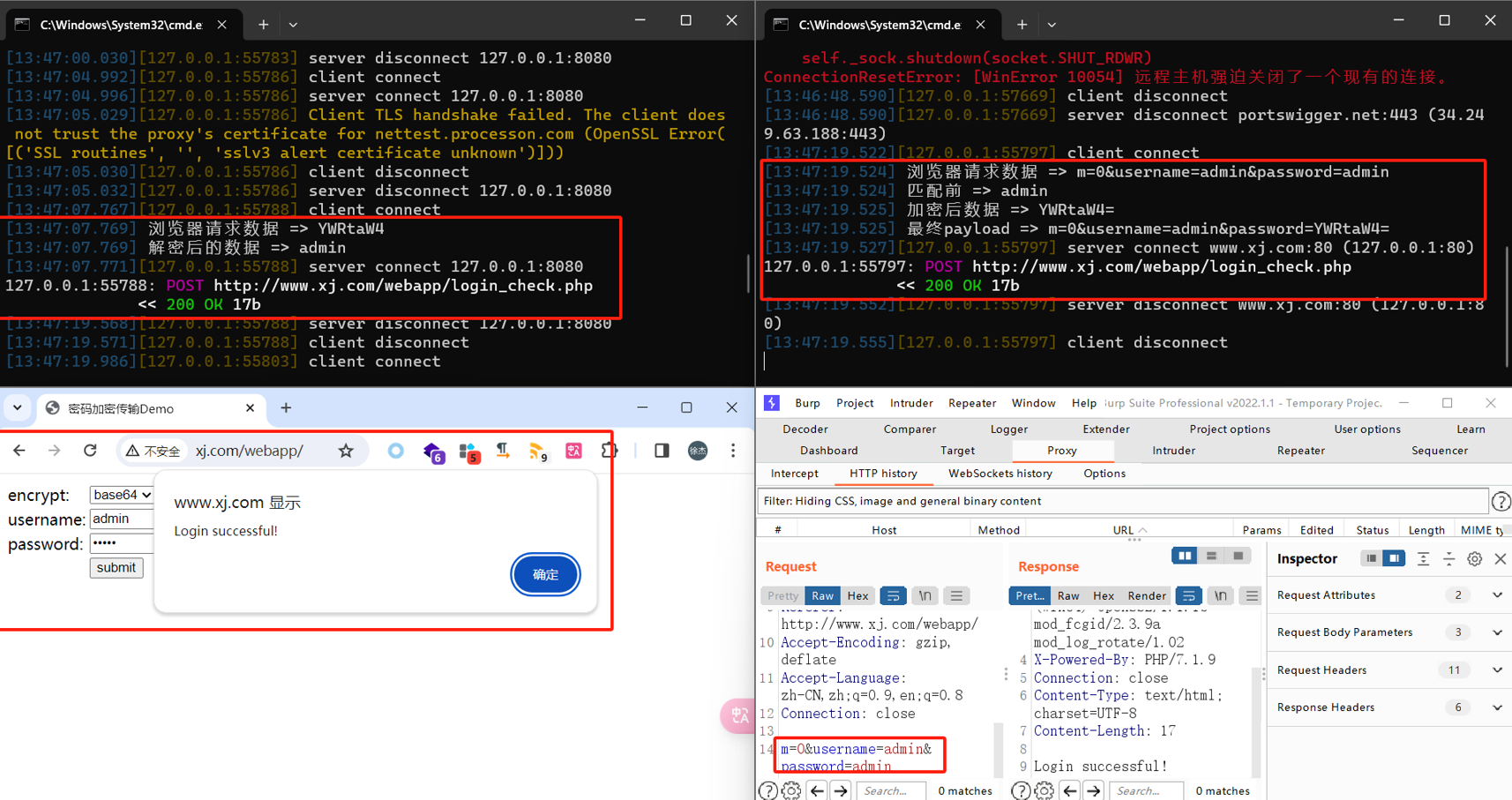Open Response pane hamburger menu
This screenshot has height=800, width=1512.
(x=1251, y=595)
